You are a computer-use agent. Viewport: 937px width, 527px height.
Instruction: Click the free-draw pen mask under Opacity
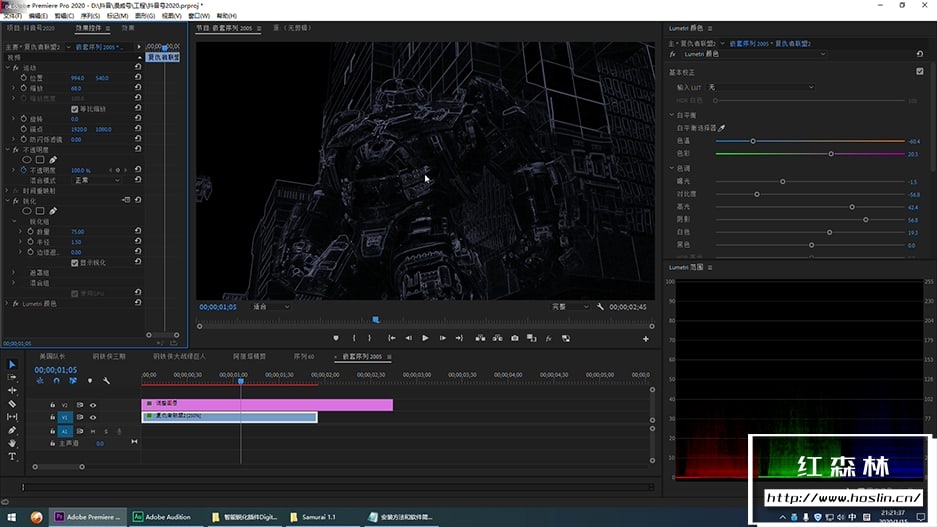pos(53,160)
